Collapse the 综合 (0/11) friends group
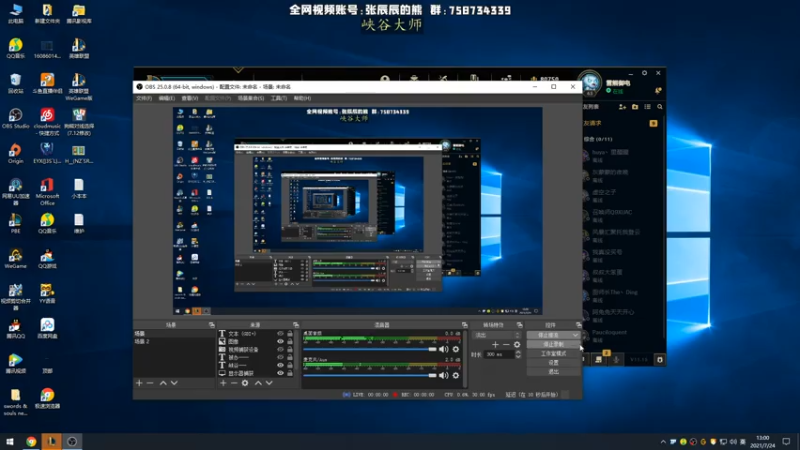This screenshot has width=800, height=450. [x=598, y=139]
